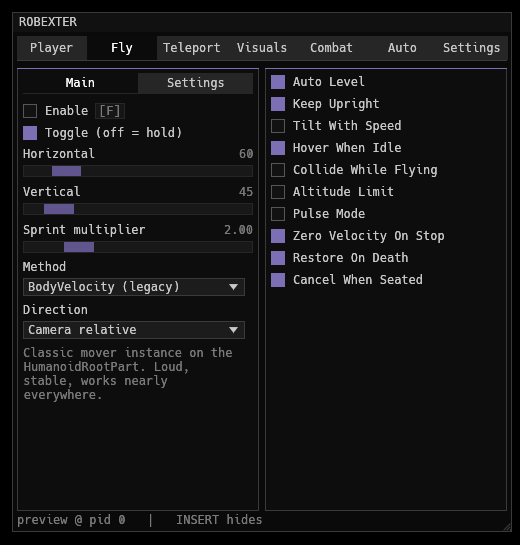Go to the Visuals tab
The image size is (520, 545).
(262, 48)
